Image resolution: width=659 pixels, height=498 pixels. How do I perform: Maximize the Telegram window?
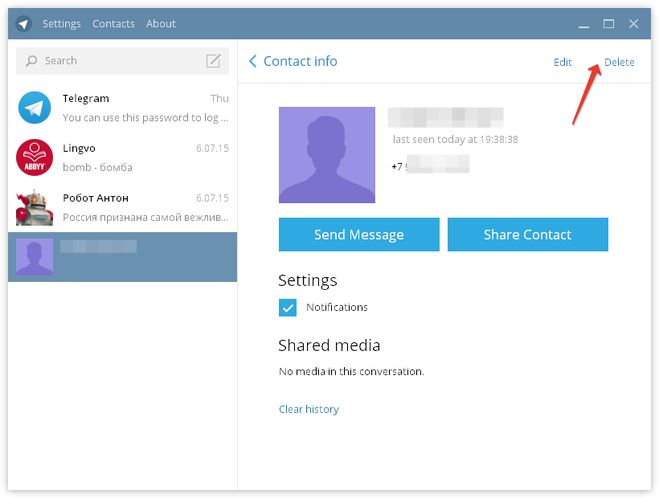tap(608, 24)
